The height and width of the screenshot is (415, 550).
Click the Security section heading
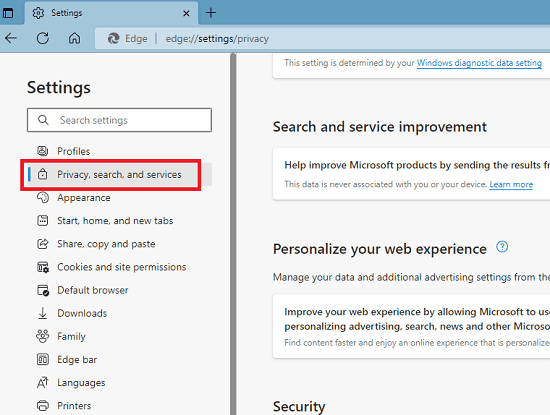299,406
